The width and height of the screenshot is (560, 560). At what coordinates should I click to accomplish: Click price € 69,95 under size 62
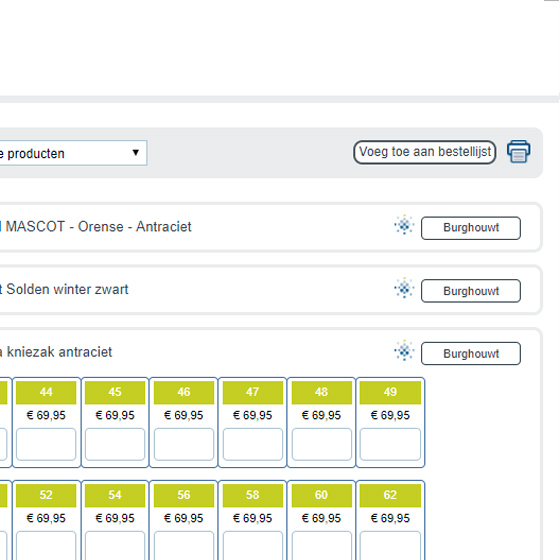(x=390, y=518)
